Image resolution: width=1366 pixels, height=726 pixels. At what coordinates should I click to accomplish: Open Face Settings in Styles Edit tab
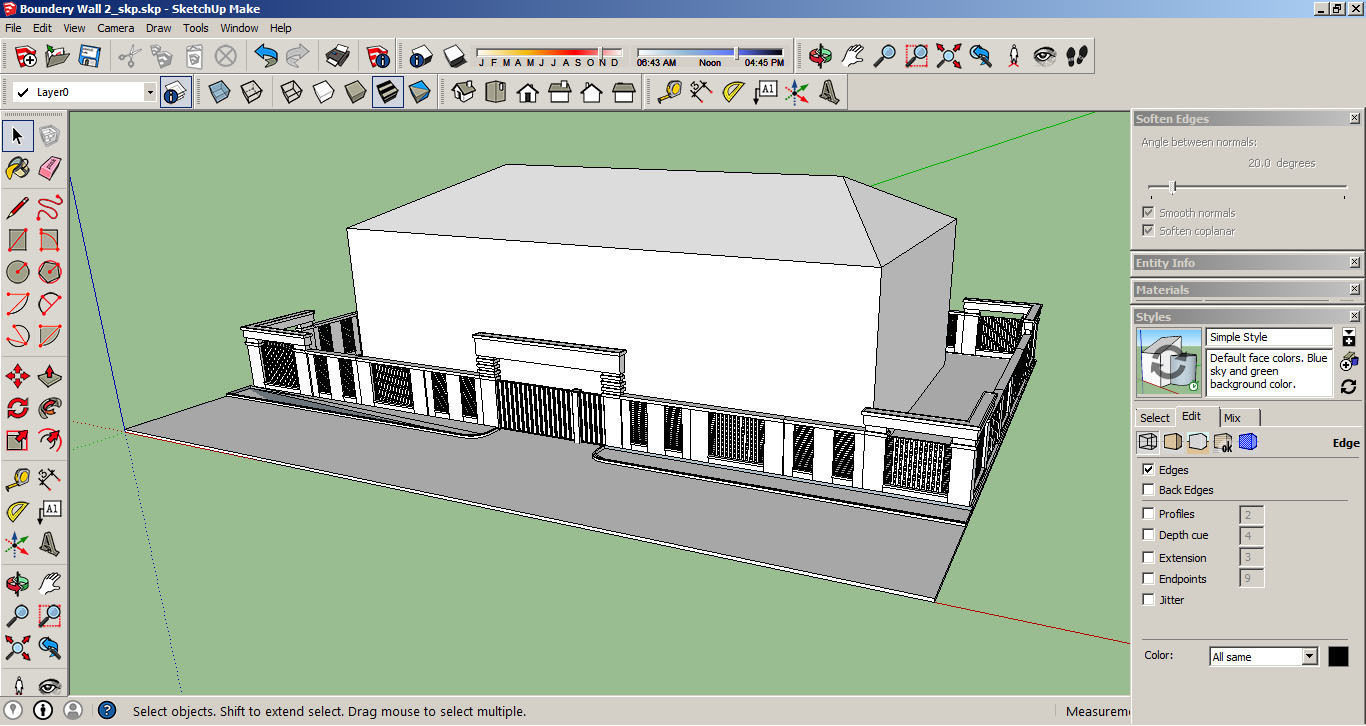click(1173, 442)
